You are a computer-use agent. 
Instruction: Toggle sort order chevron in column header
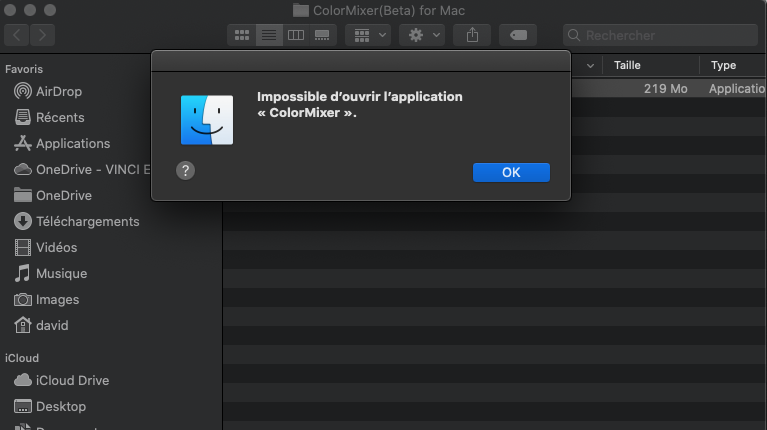tap(590, 66)
